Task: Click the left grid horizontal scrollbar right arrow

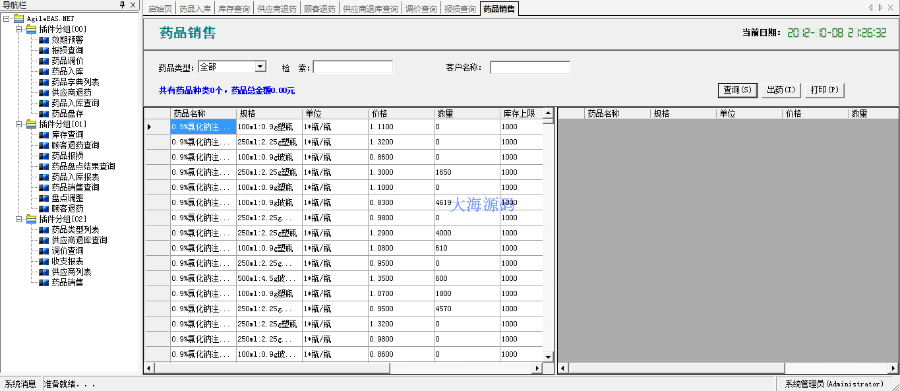Action: [537, 368]
